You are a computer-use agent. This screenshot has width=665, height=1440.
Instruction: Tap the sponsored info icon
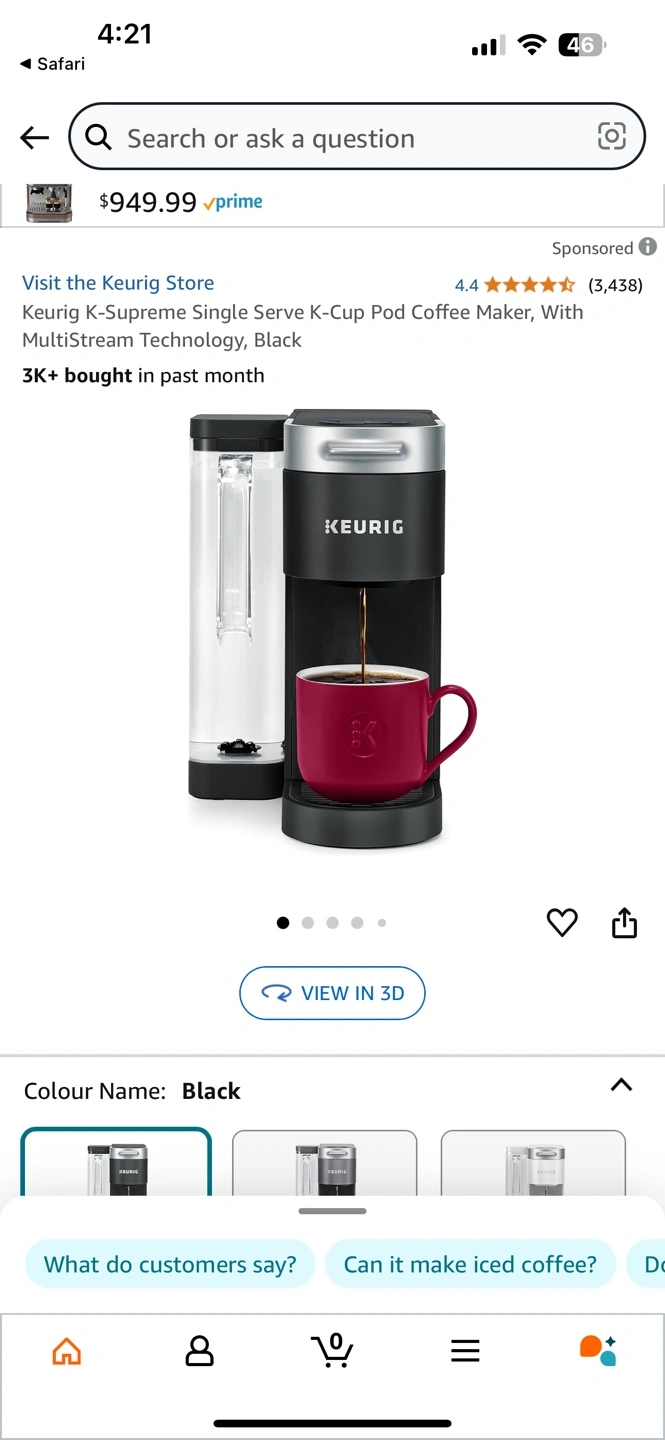[x=648, y=246]
